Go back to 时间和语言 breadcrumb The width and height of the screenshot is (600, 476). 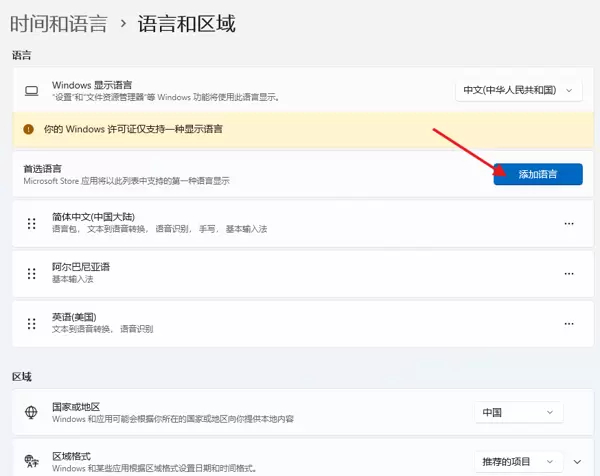click(58, 23)
